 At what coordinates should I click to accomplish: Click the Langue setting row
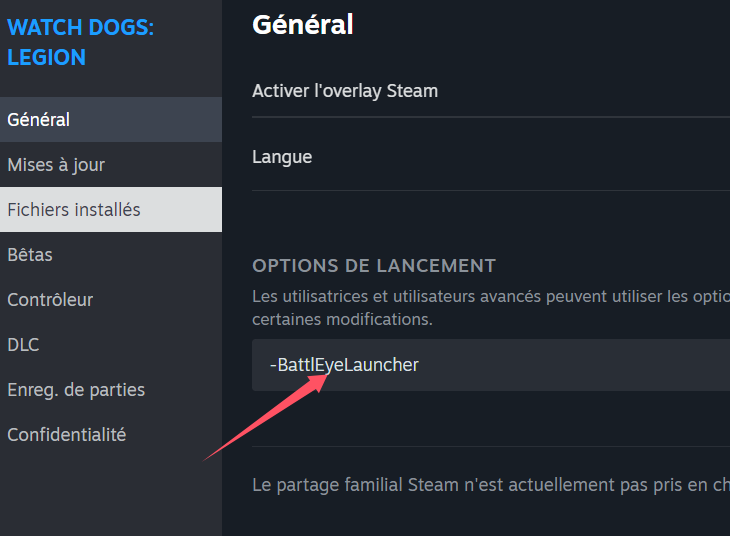pos(491,157)
